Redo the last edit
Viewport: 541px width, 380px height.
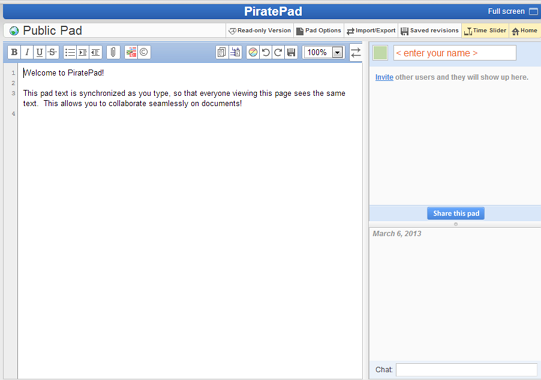(278, 52)
